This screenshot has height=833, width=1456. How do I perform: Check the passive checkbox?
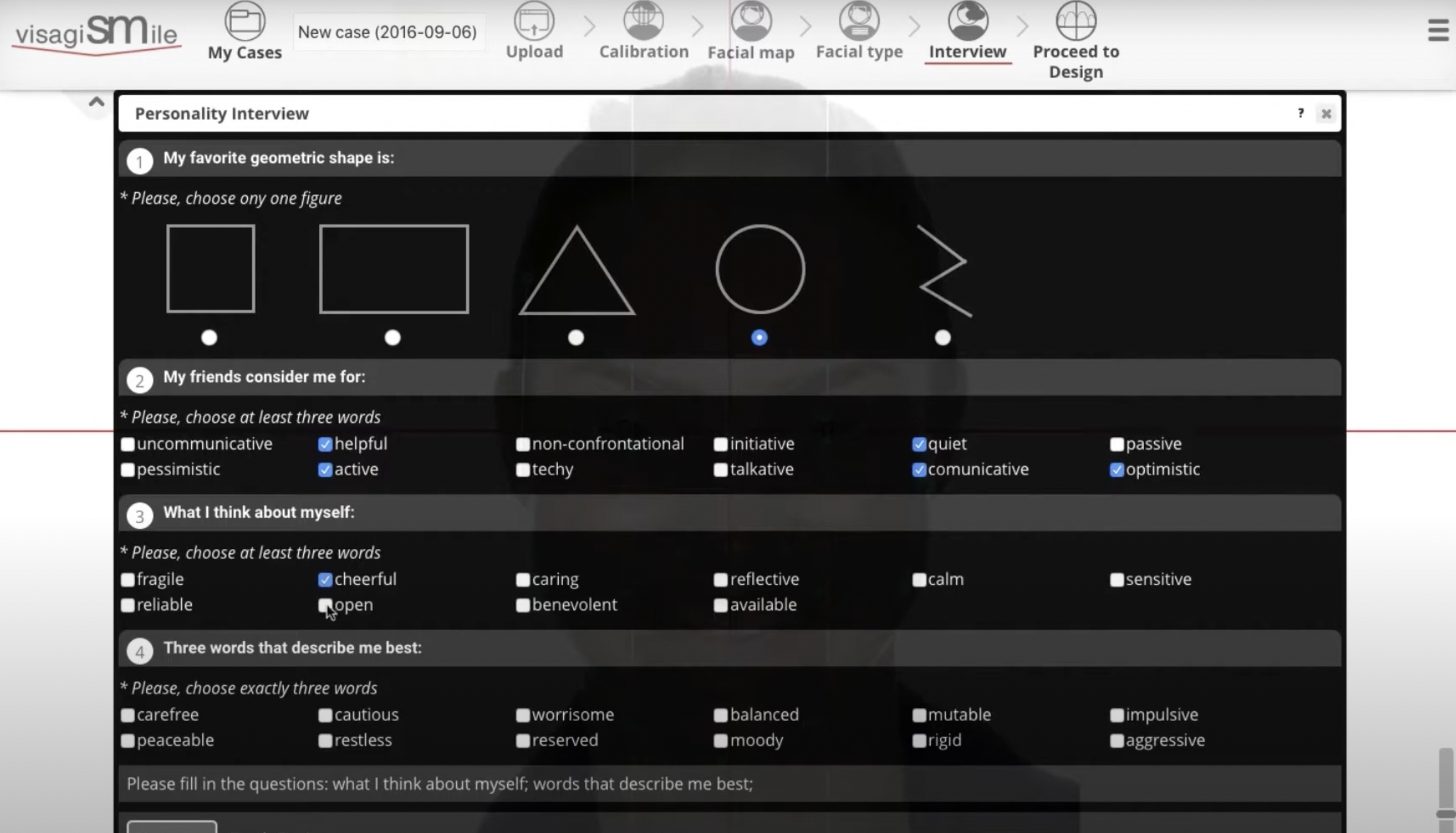[1117, 444]
